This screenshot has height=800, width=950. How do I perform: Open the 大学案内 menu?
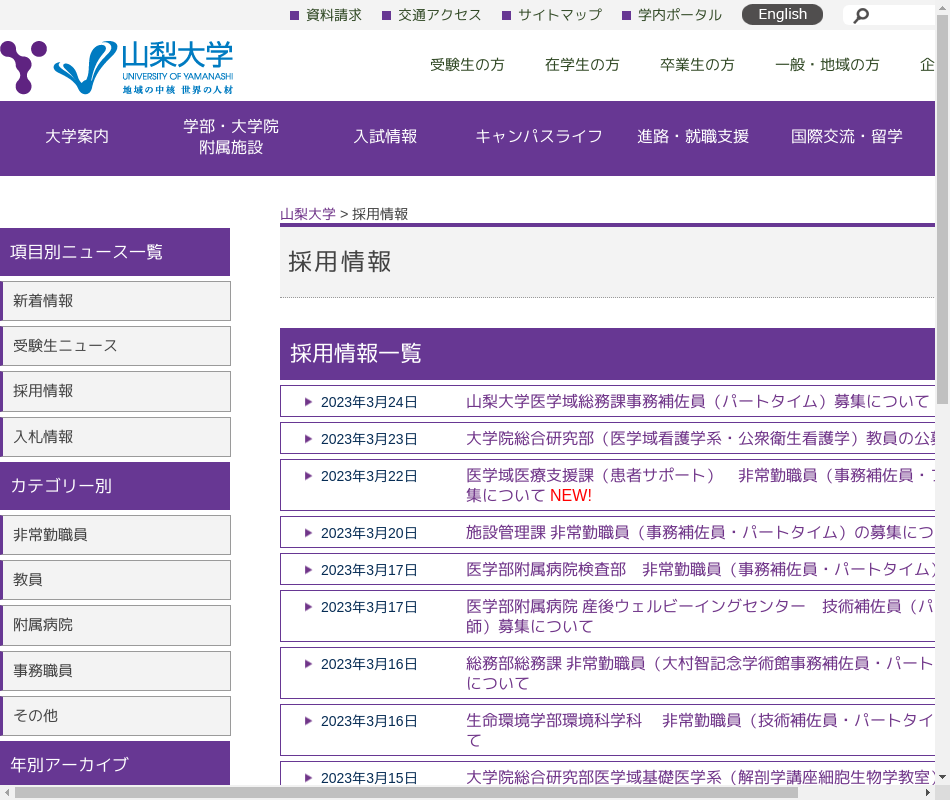click(x=77, y=137)
